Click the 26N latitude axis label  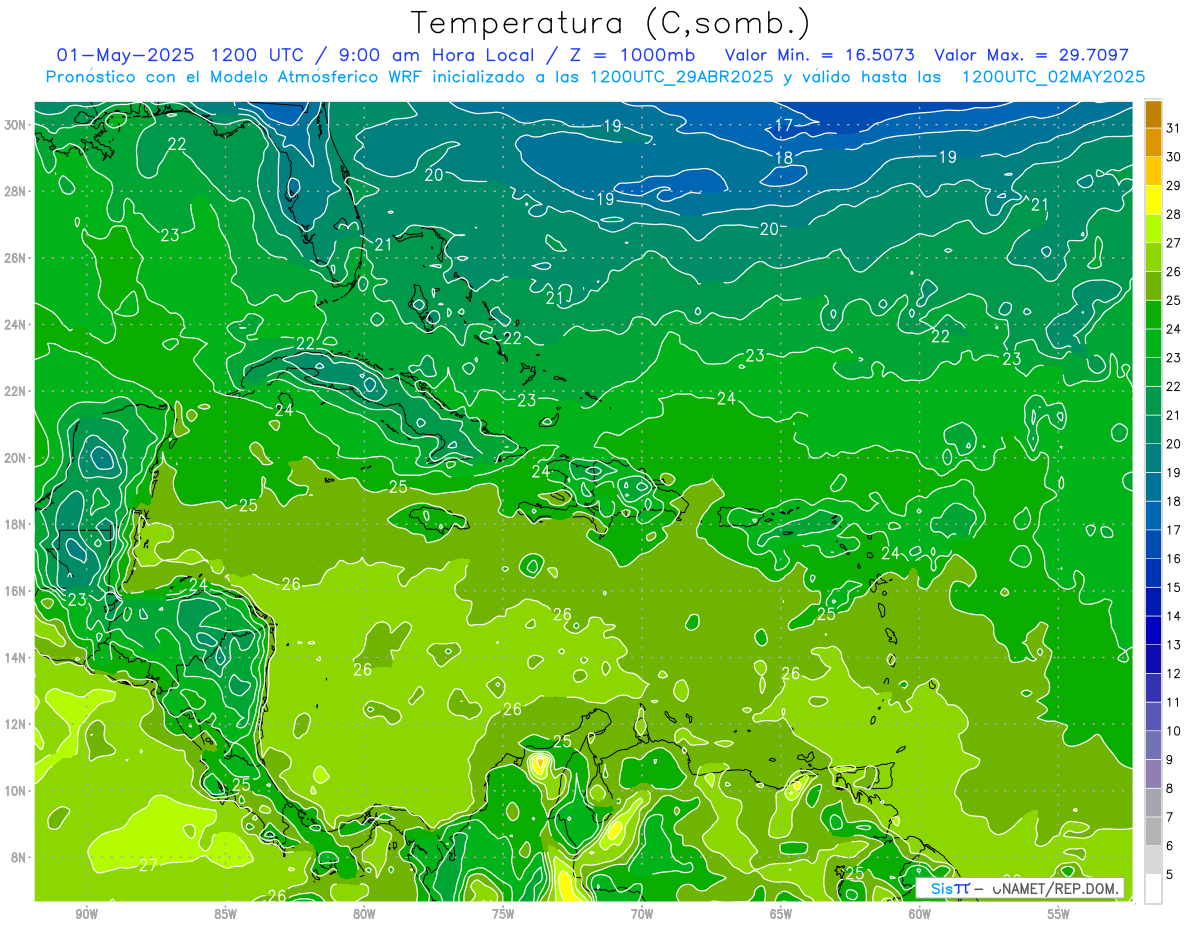pos(14,258)
